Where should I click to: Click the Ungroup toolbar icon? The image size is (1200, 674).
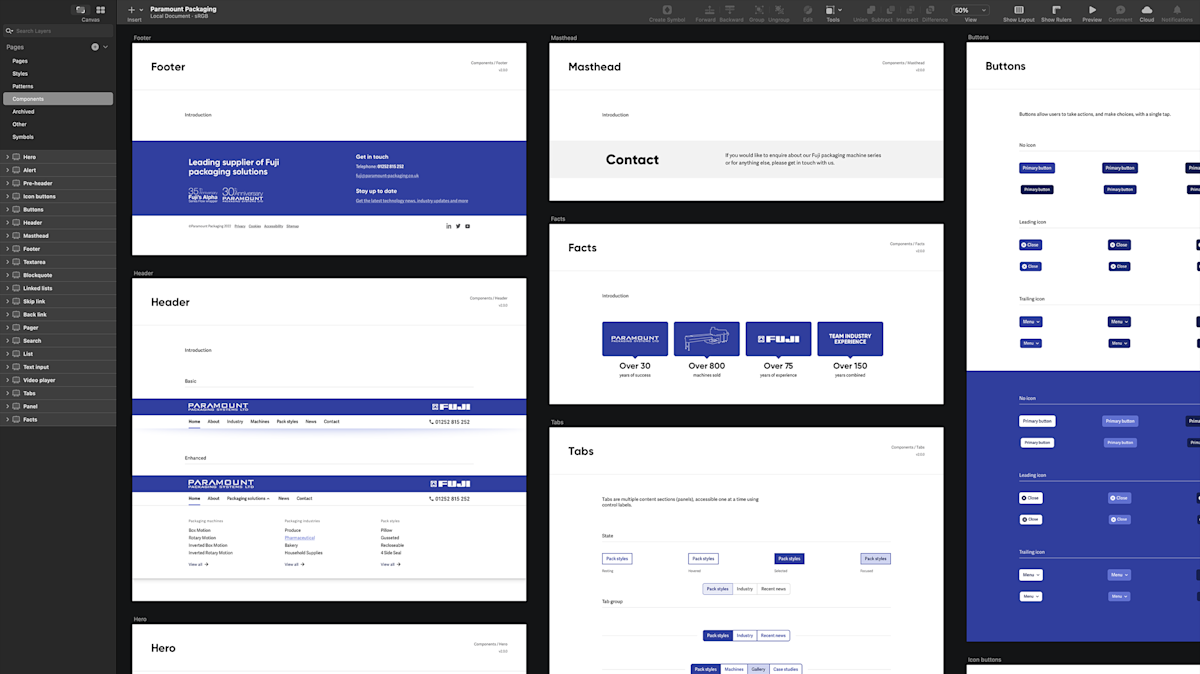(x=778, y=10)
